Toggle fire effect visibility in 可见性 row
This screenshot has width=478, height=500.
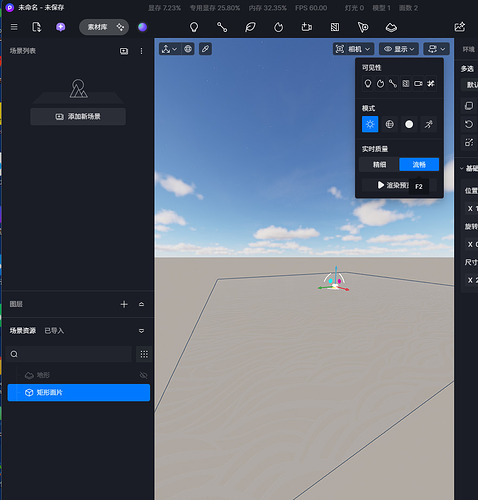point(380,83)
